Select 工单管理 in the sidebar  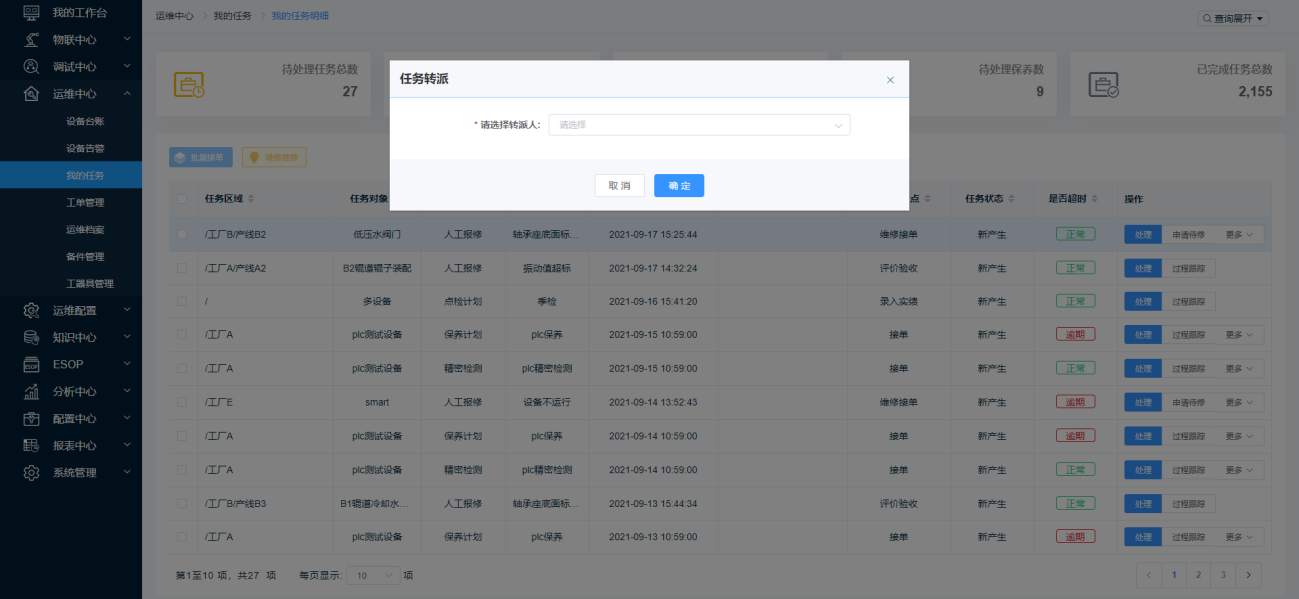point(85,202)
